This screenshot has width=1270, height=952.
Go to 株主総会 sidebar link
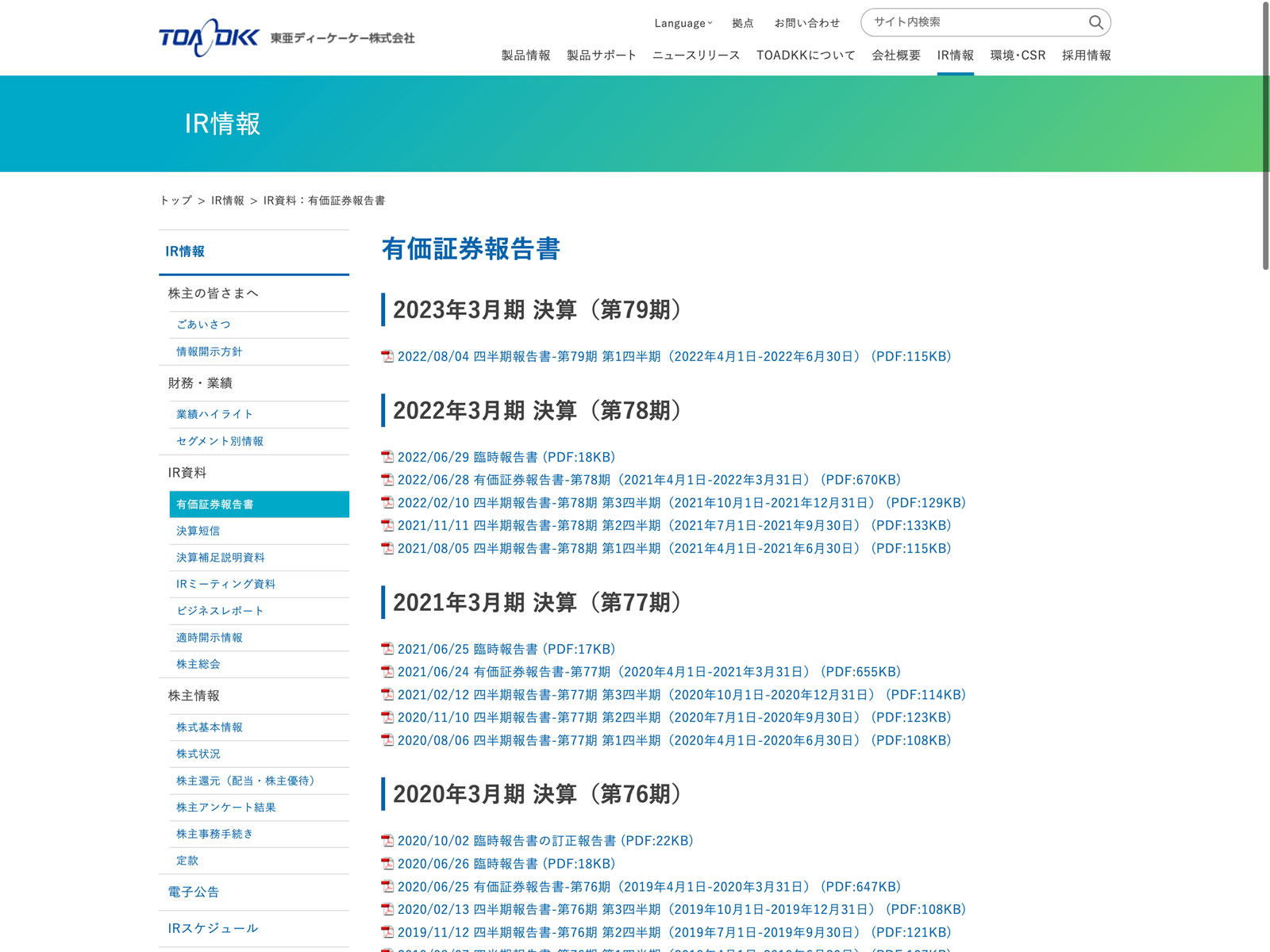(198, 664)
